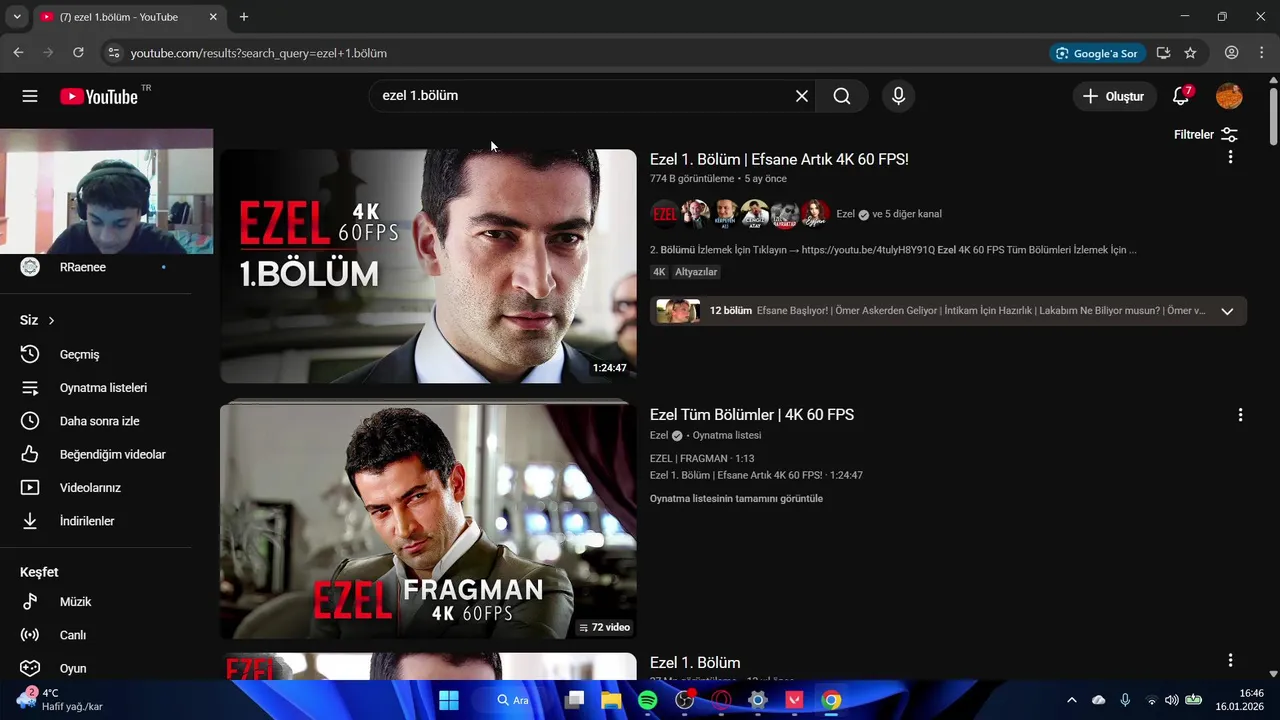Open title Ezel 1. Bölüm | Efsane Artık 4K 60 FPS!
The image size is (1280, 720).
[x=779, y=159]
